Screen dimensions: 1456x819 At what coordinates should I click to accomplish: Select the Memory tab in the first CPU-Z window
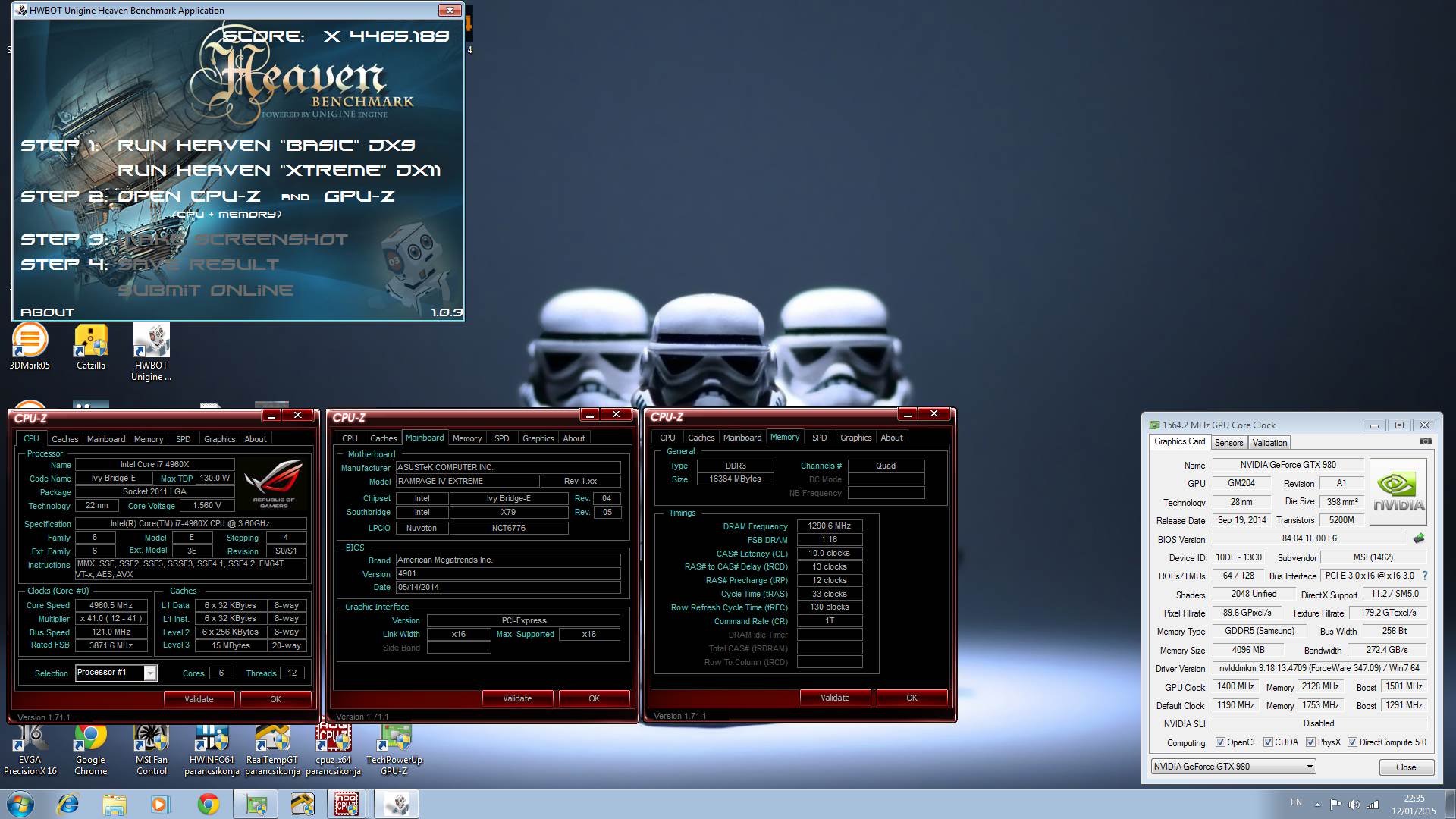[149, 439]
